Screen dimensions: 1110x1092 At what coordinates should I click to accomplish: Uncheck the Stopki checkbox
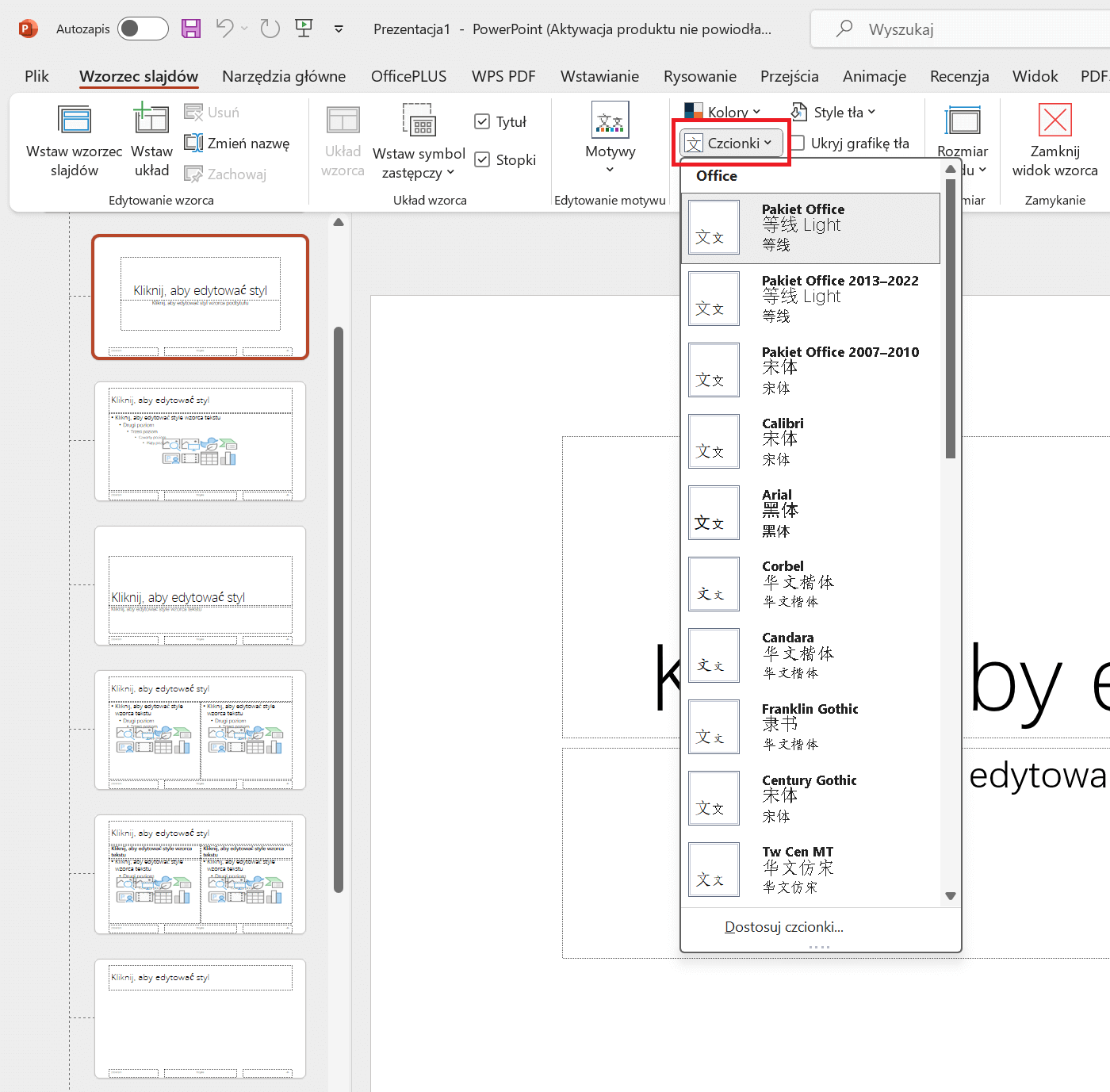(x=482, y=159)
